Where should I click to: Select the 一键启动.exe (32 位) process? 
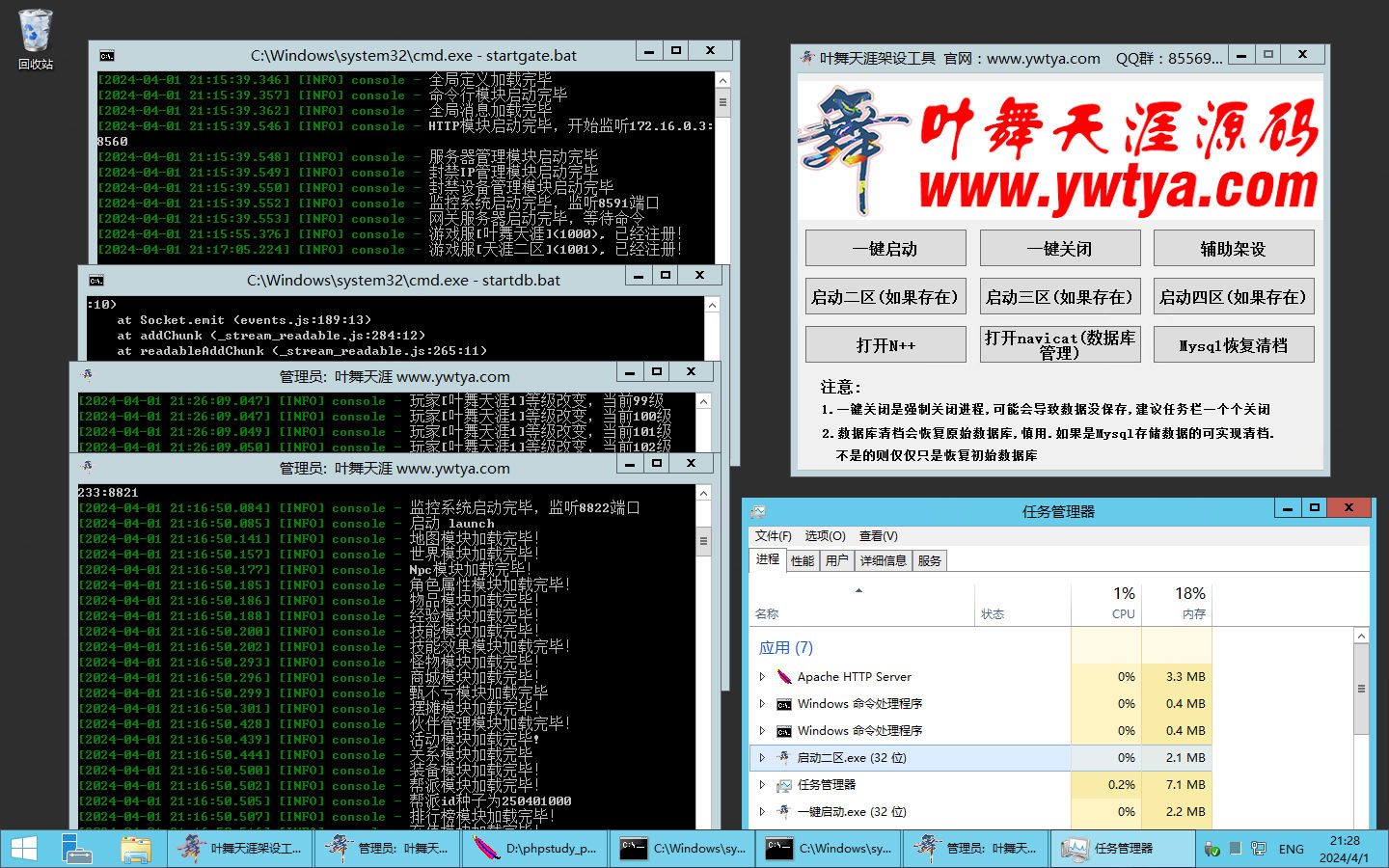[980, 812]
